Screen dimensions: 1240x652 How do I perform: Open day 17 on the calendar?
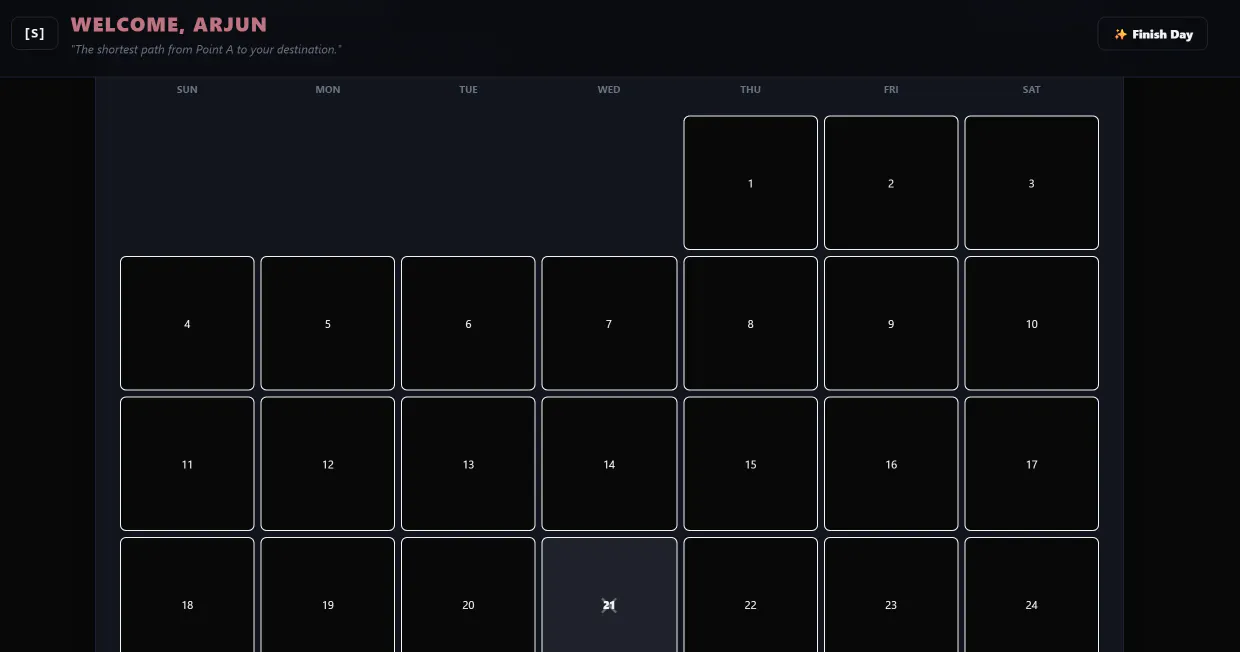(x=1032, y=464)
